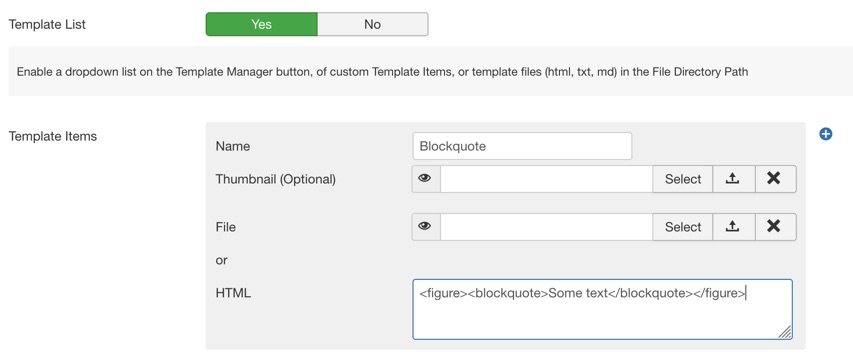The width and height of the screenshot is (853, 363).
Task: Upload a template file using upload icon
Action: tap(733, 227)
